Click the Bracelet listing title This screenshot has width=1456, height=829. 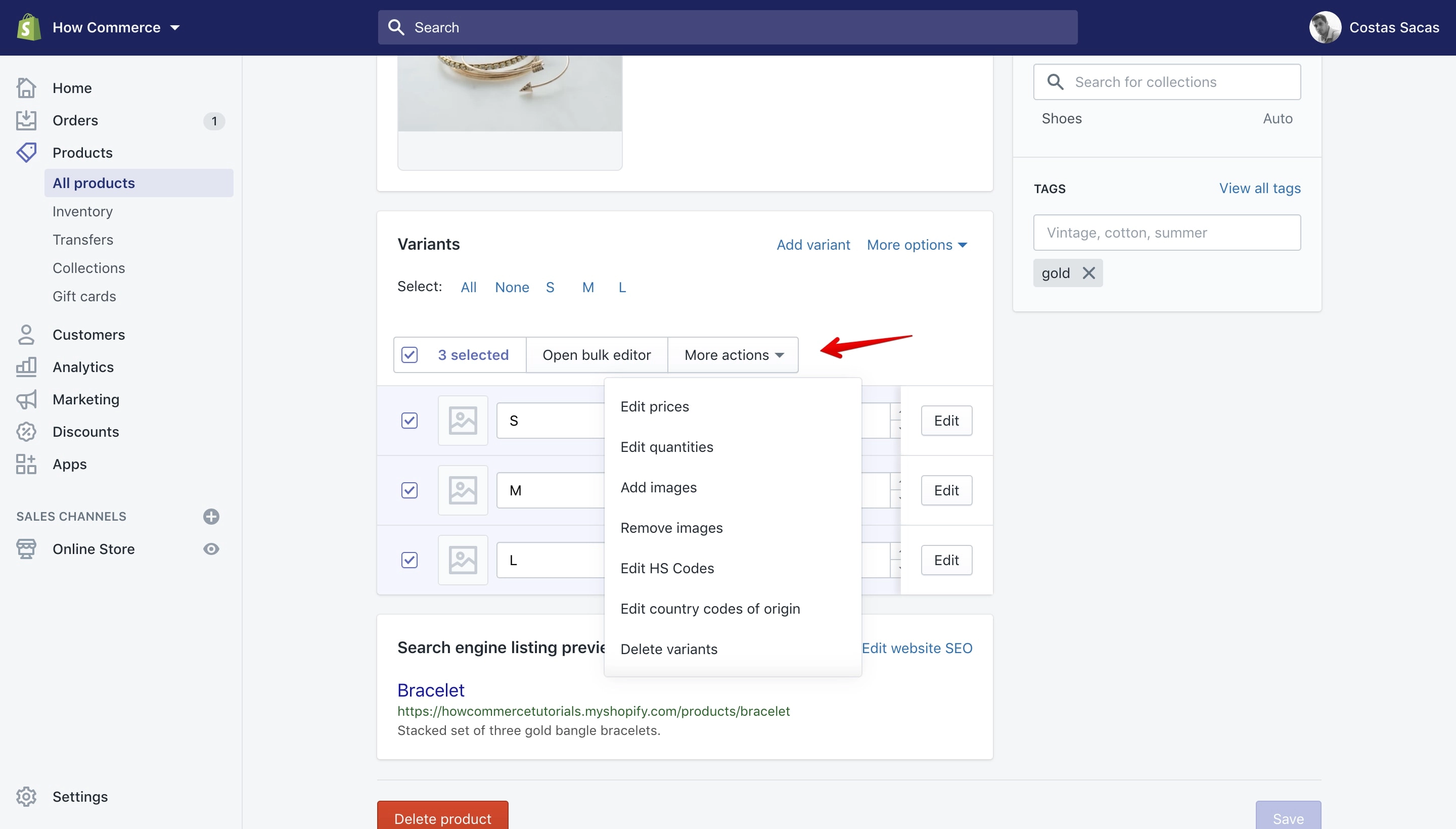(x=430, y=689)
